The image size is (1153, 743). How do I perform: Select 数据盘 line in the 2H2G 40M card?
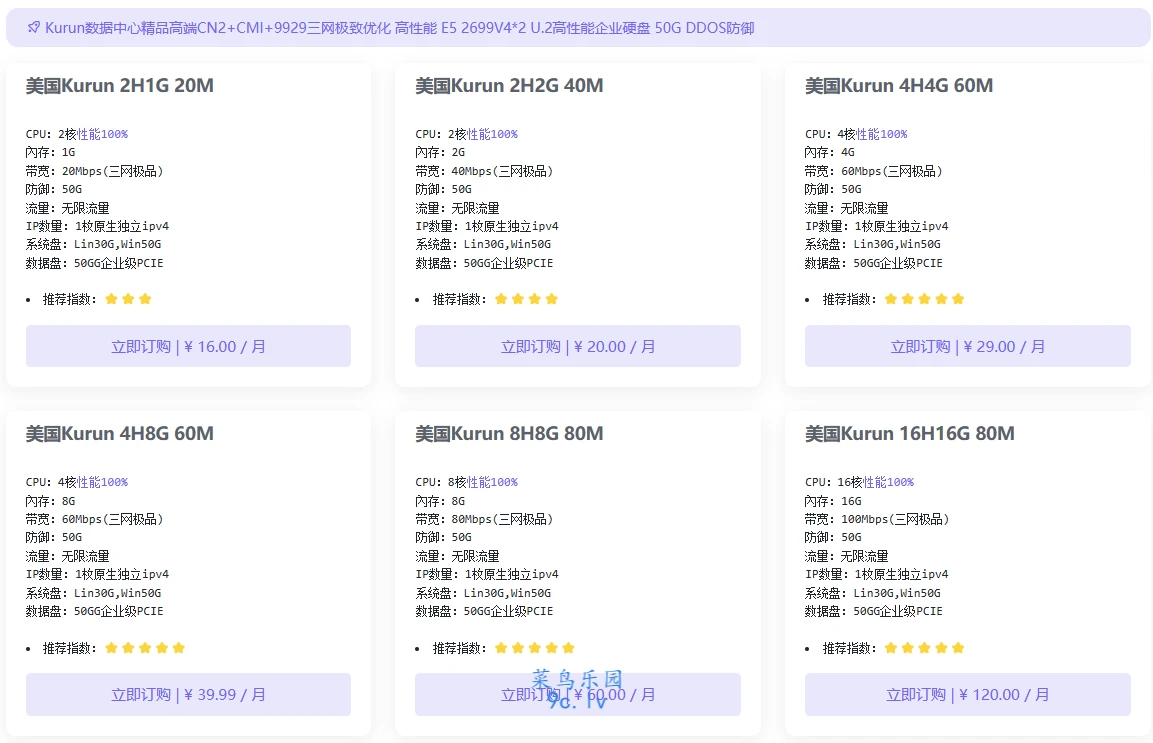[x=484, y=263]
